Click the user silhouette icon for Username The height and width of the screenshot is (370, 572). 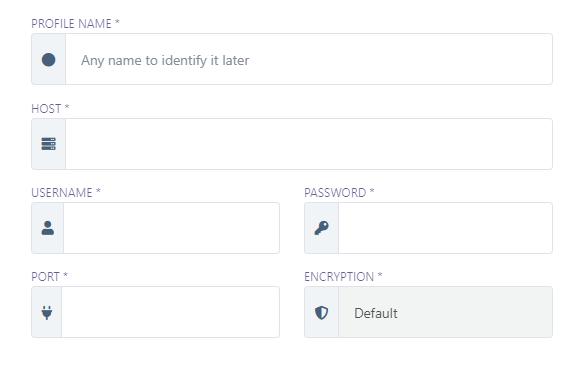coord(48,228)
